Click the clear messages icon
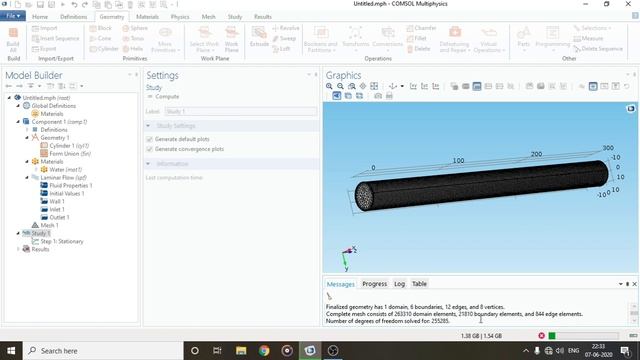The height and width of the screenshot is (360, 640). coord(329,296)
